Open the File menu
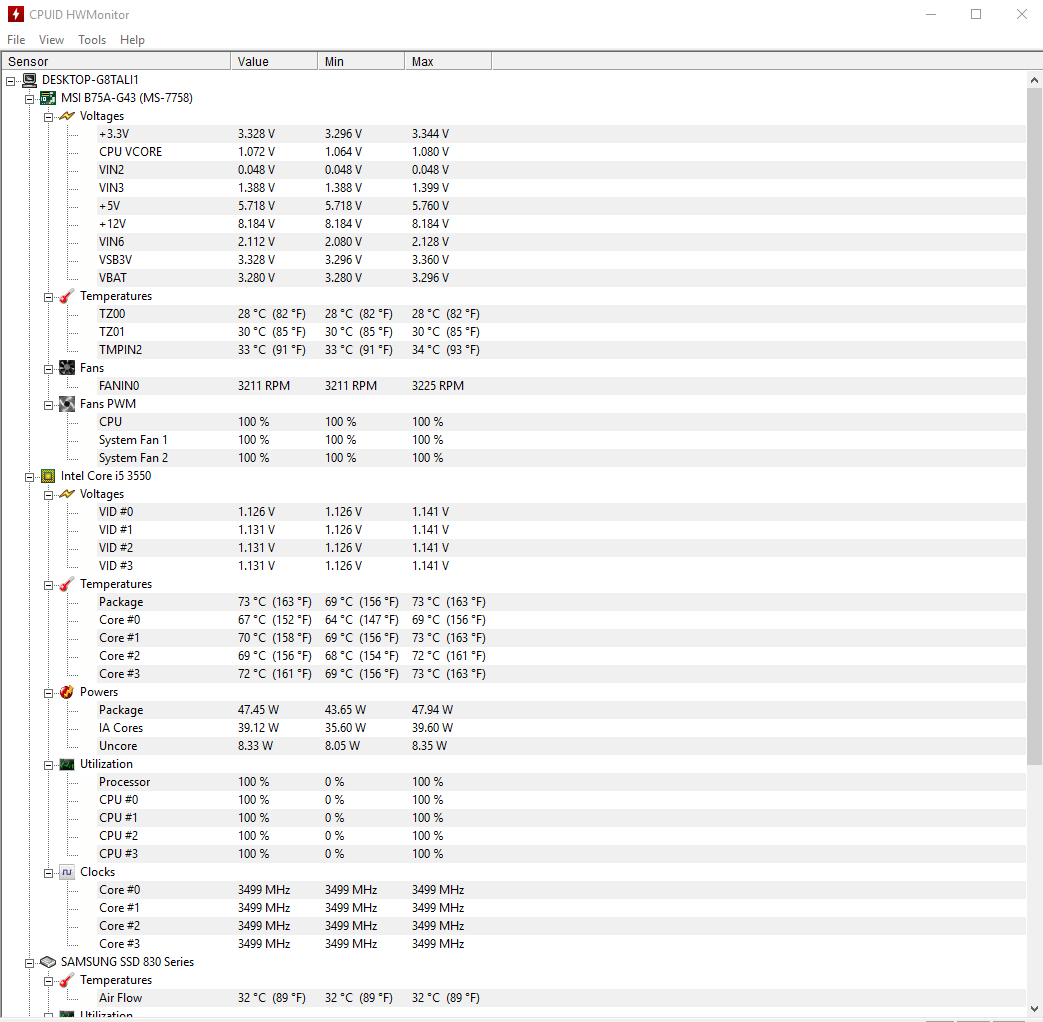This screenshot has height=1022, width=1043. (x=16, y=40)
